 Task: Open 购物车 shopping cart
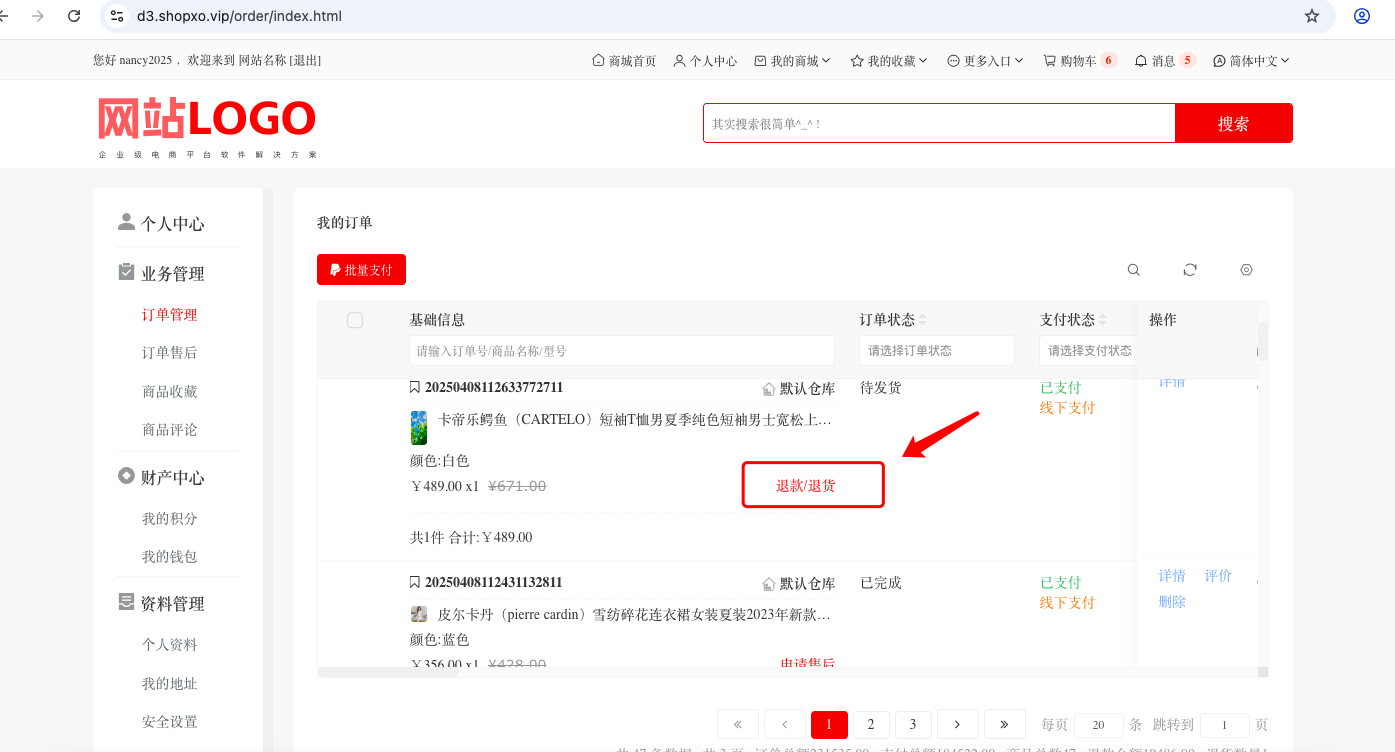(1079, 61)
